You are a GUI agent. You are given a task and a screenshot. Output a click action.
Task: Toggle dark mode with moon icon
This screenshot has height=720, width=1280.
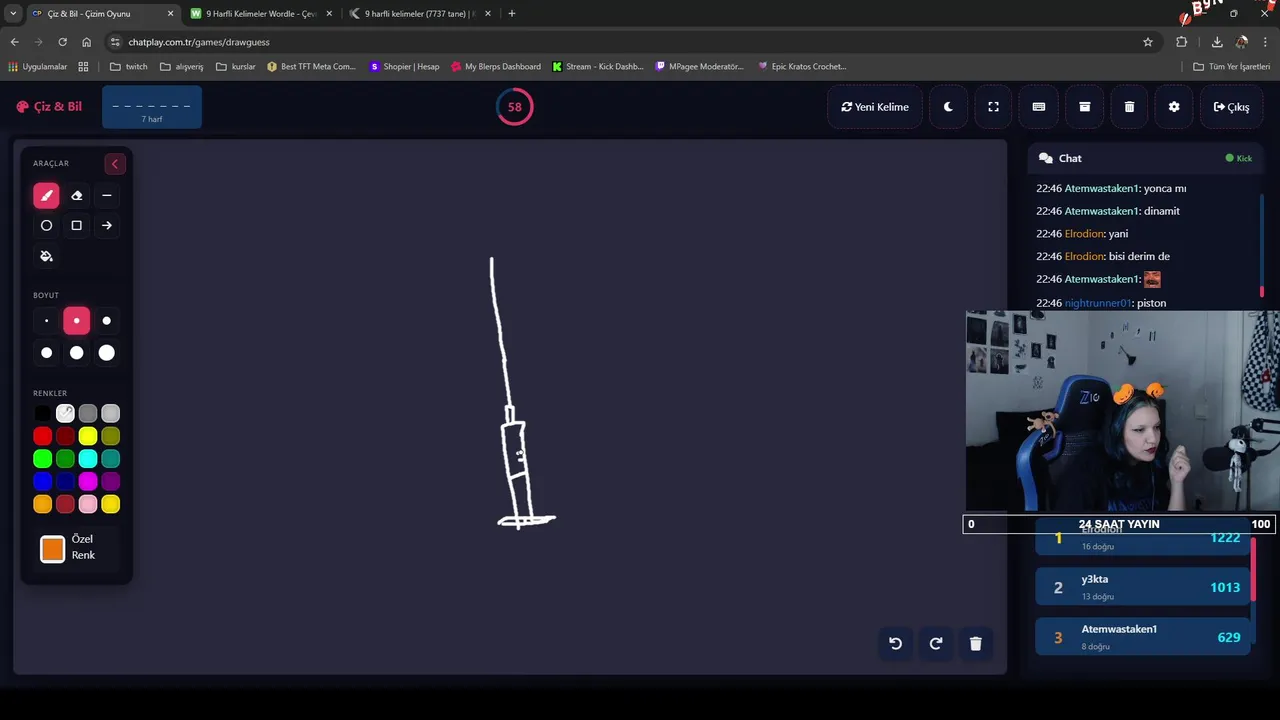(x=948, y=107)
